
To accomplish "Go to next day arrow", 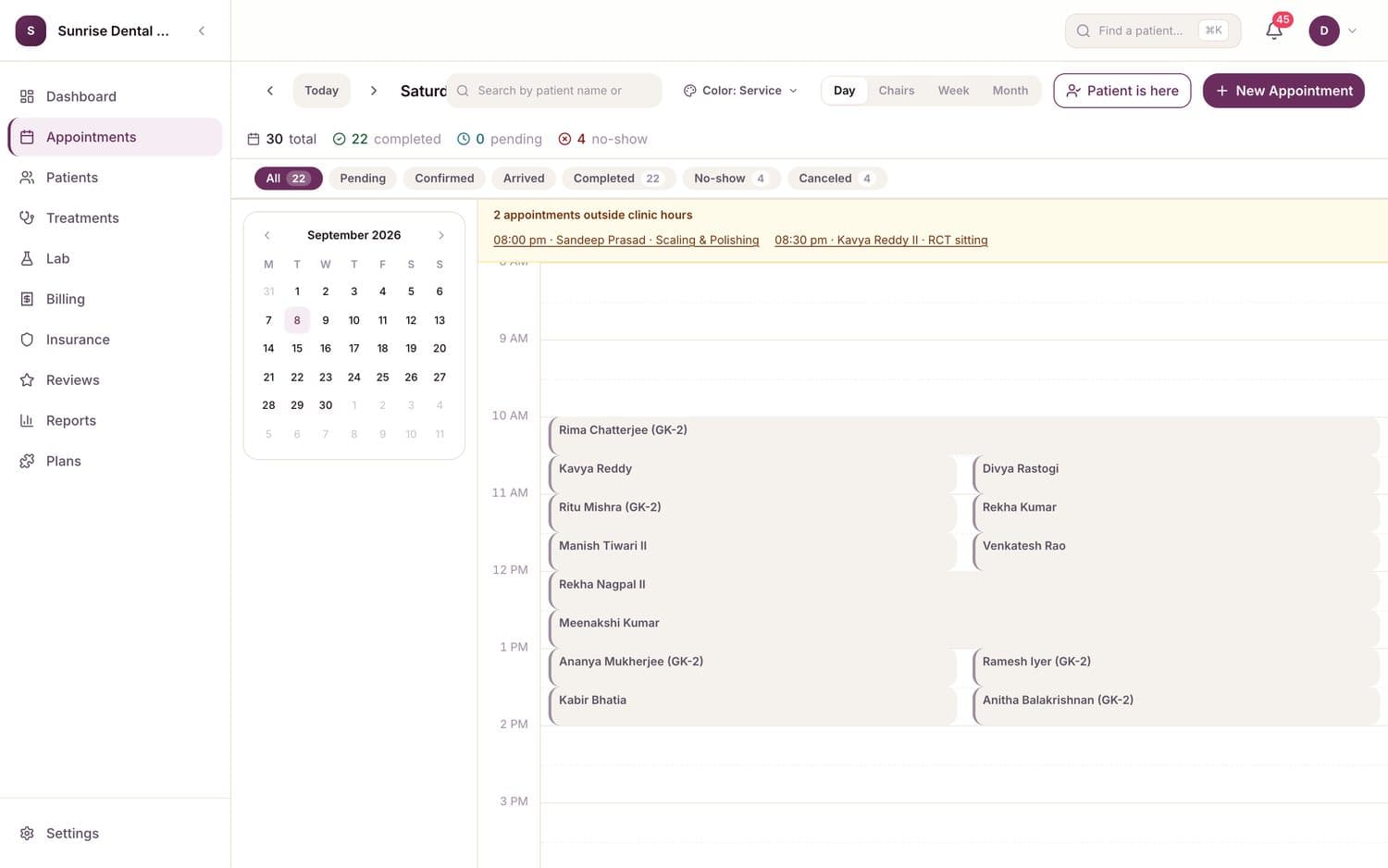I will click(x=374, y=91).
